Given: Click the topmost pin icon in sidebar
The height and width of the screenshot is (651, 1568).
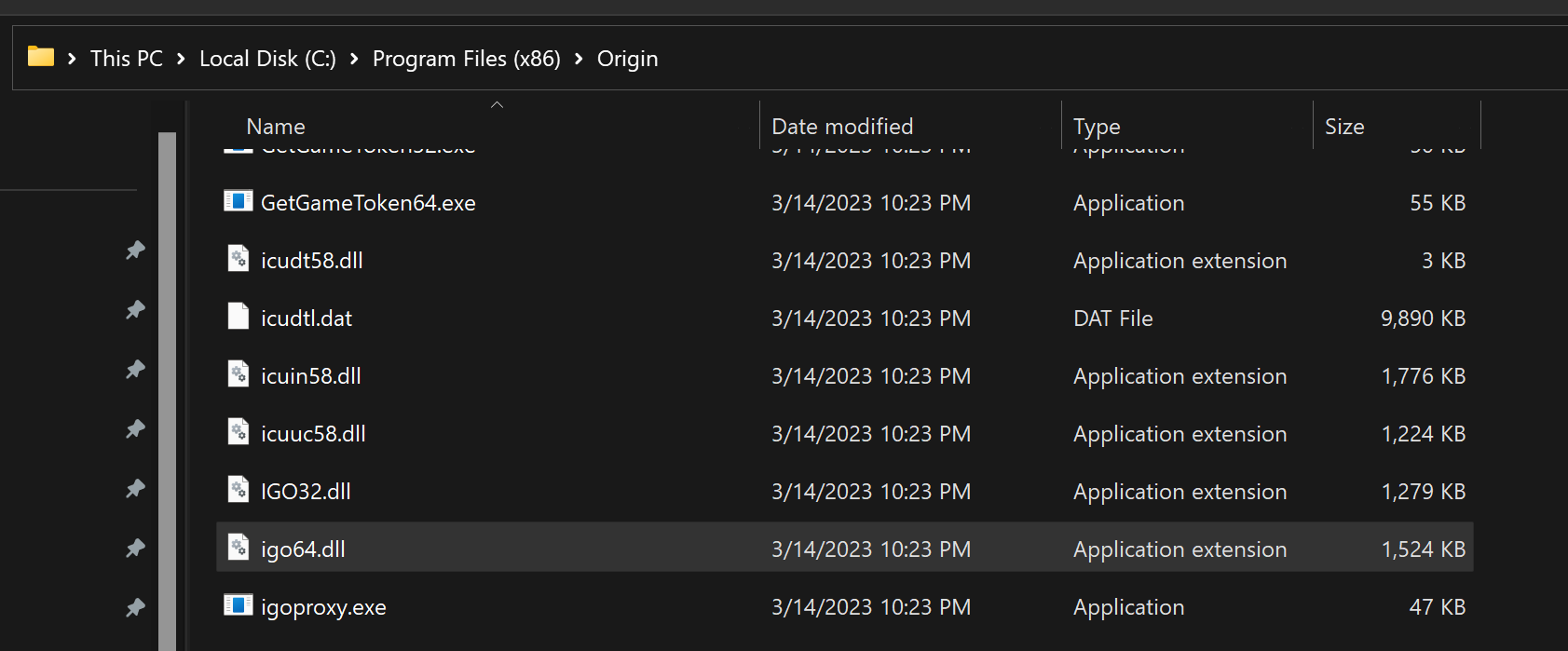Looking at the screenshot, I should pyautogui.click(x=136, y=250).
